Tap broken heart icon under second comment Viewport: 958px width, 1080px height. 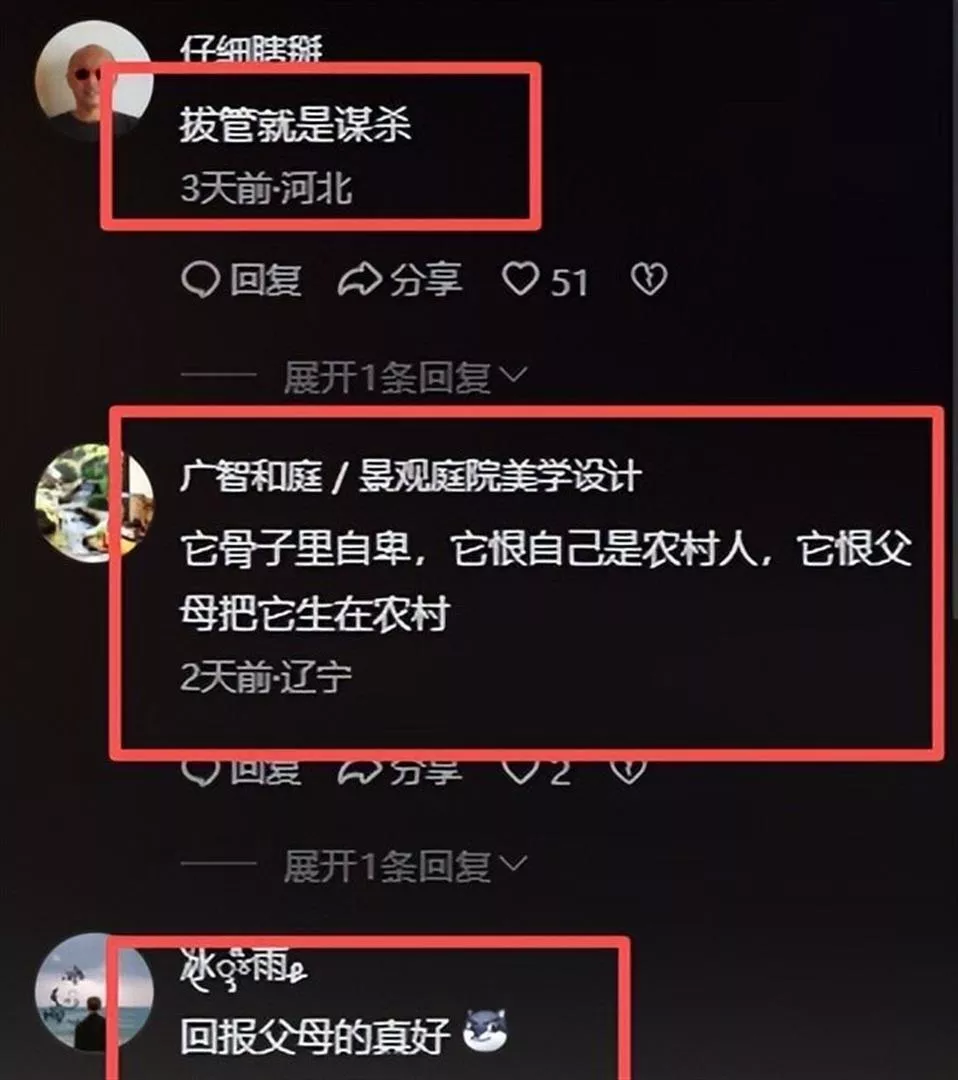tap(628, 771)
